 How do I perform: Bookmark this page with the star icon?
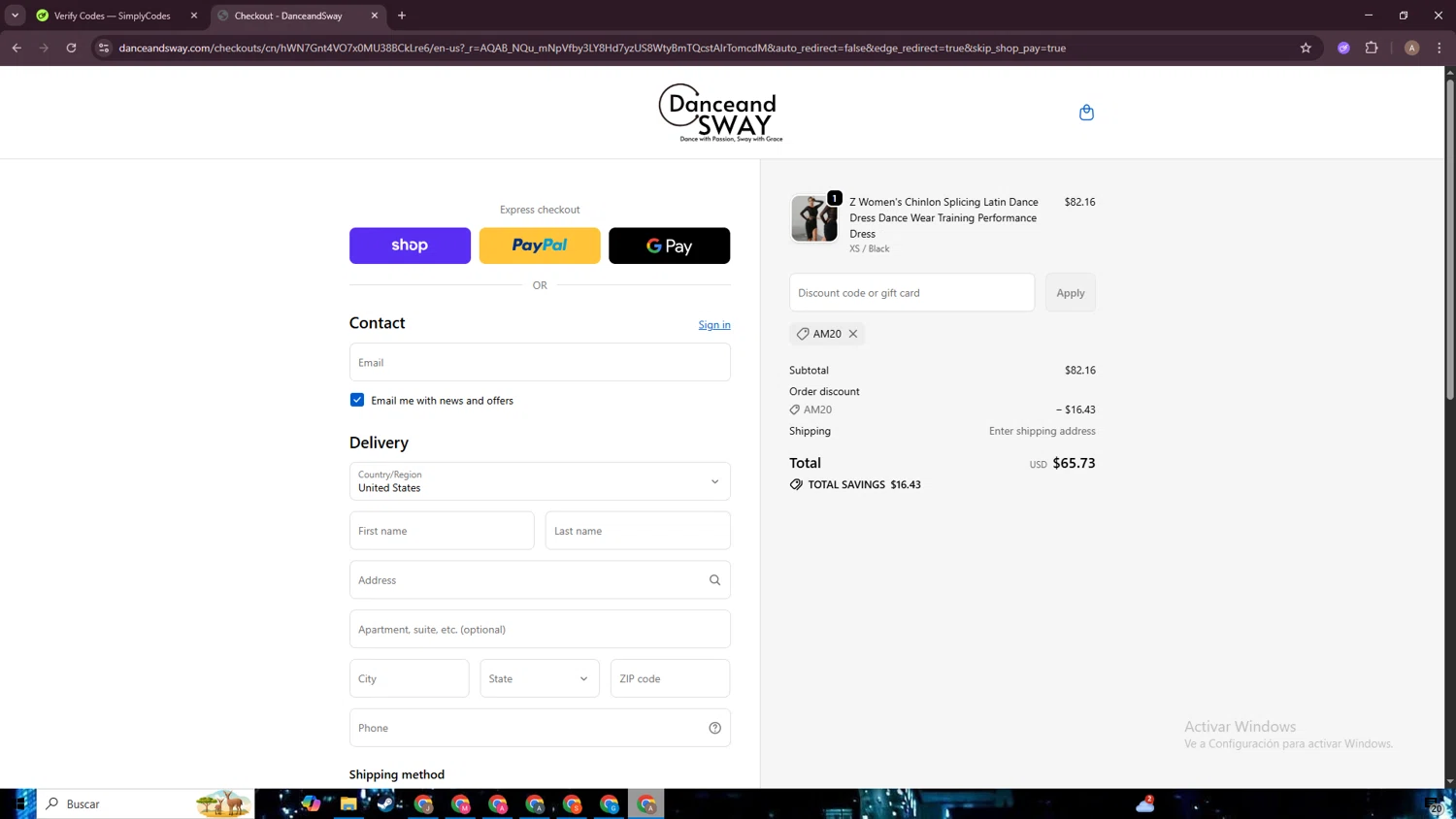(1306, 48)
